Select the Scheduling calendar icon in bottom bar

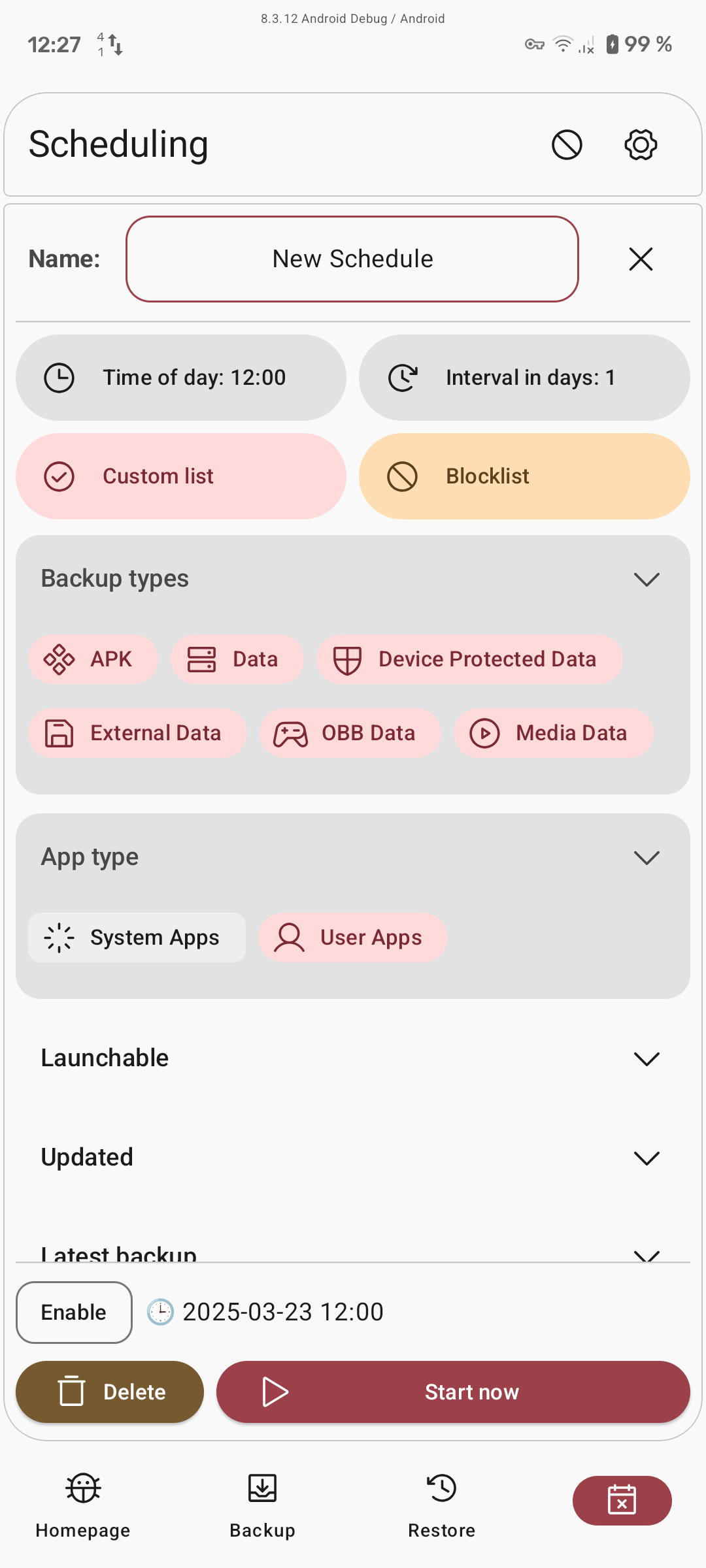click(622, 1500)
